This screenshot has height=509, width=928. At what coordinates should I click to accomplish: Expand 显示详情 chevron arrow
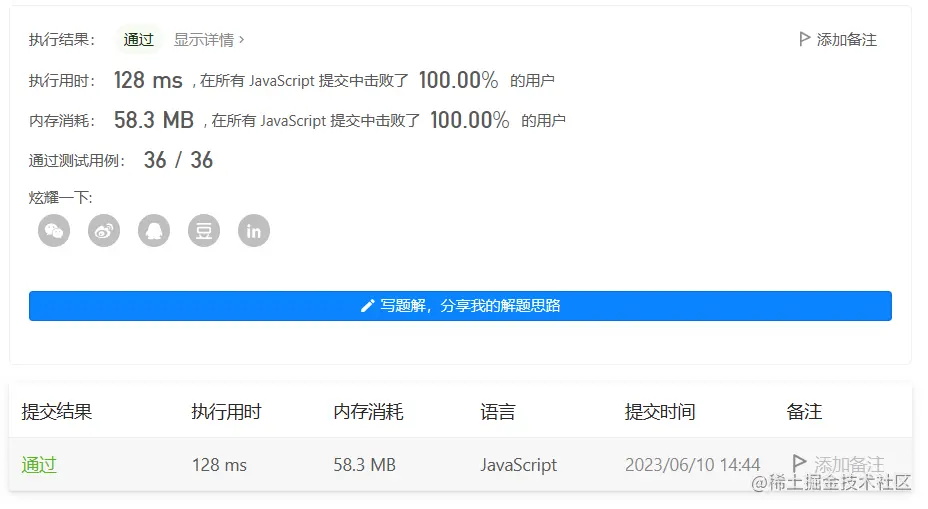coord(241,40)
